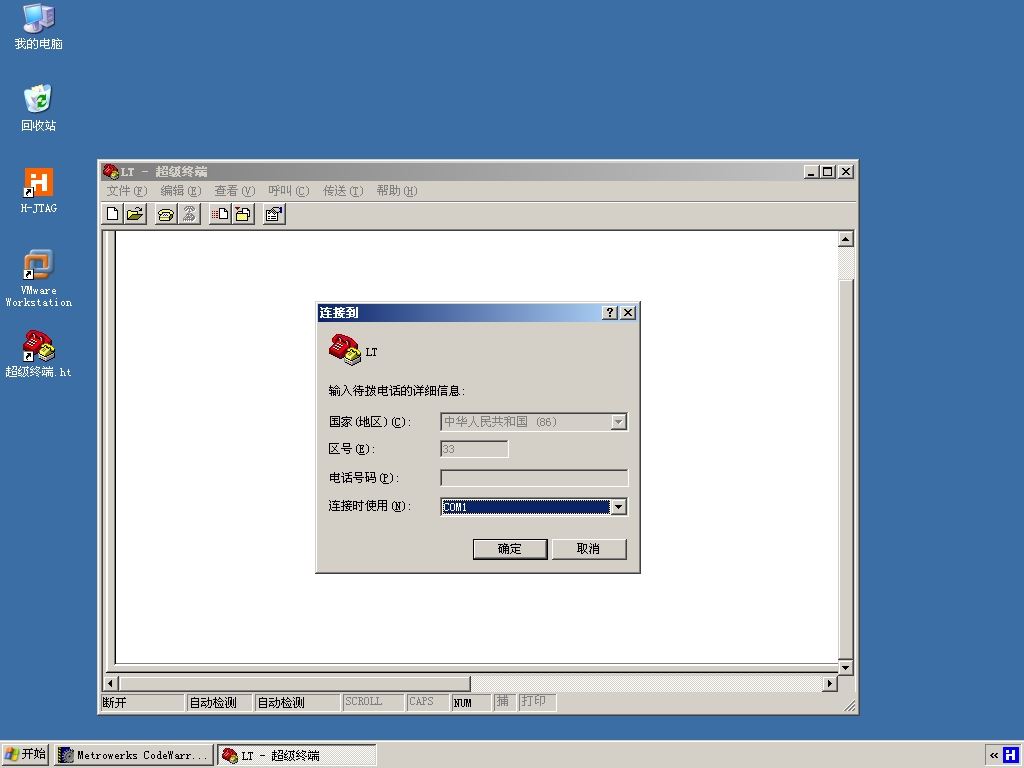1024x768 pixels.
Task: Click the vertical scrollbar down arrow
Action: [846, 667]
